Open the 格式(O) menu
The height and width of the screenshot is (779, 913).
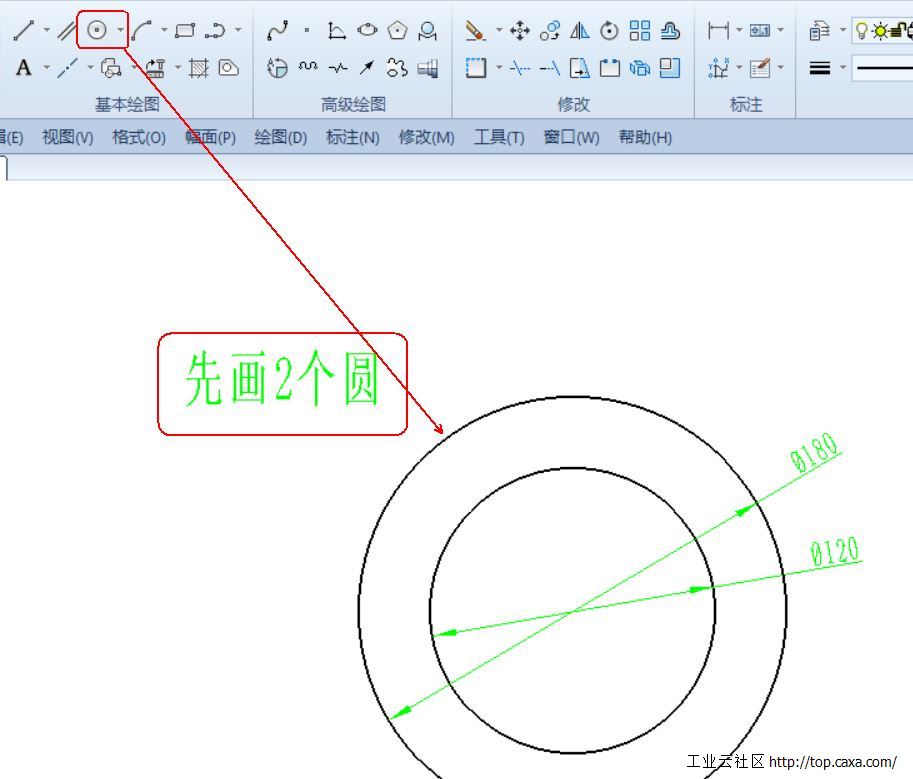click(x=139, y=137)
